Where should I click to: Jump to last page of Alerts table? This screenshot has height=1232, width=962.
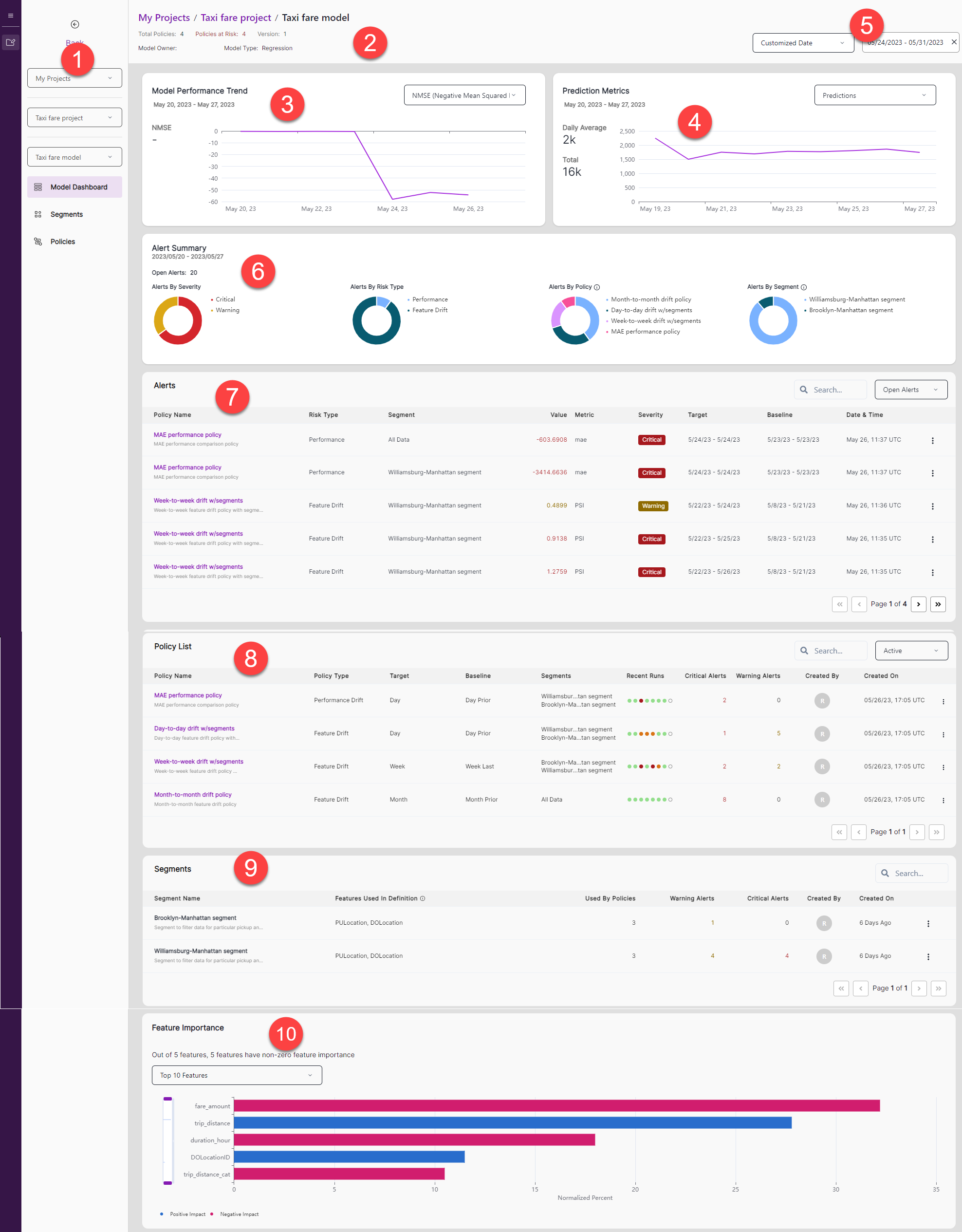pos(938,604)
